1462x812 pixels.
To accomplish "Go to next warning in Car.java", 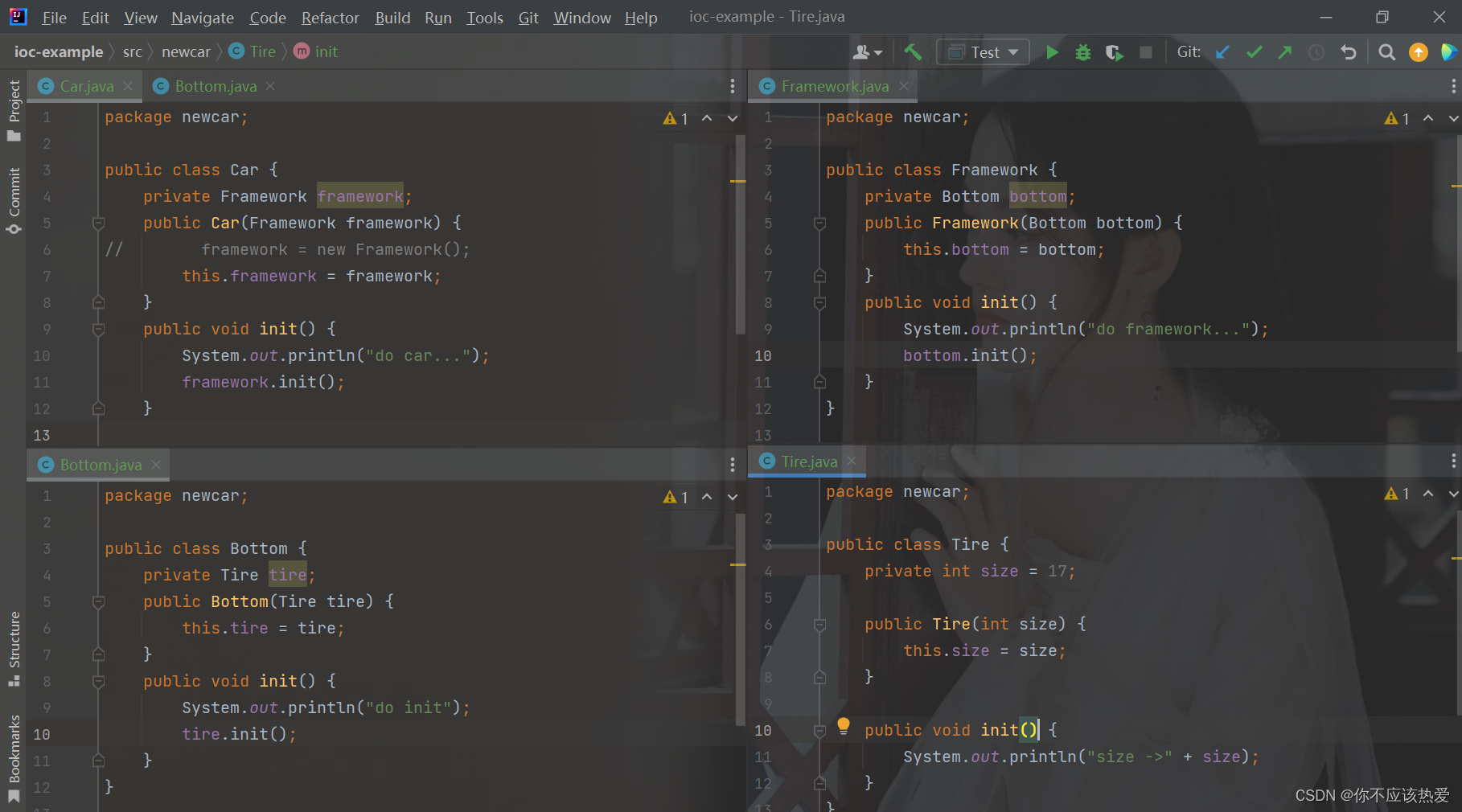I will pos(732,118).
